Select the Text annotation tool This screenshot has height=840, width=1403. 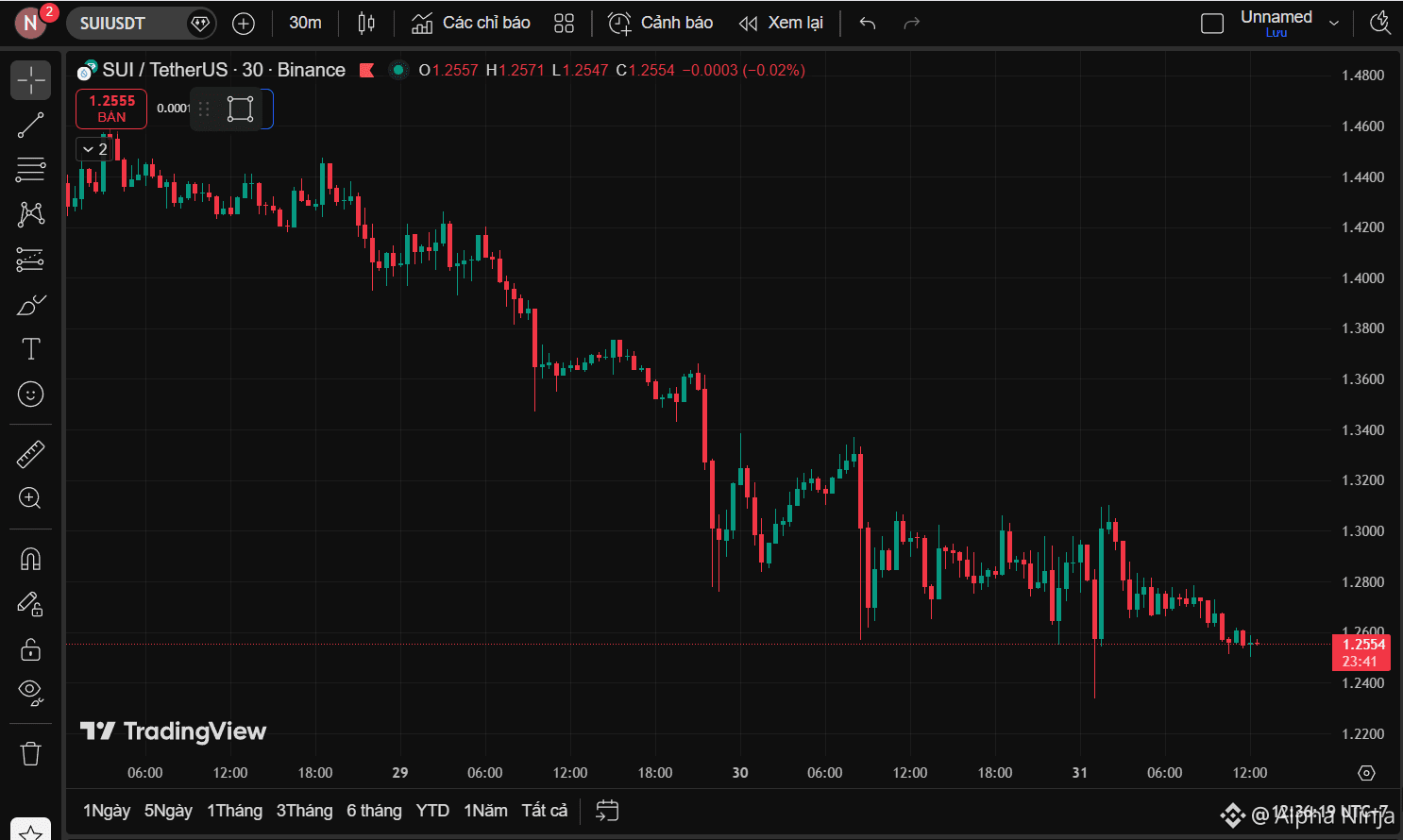pyautogui.click(x=30, y=349)
